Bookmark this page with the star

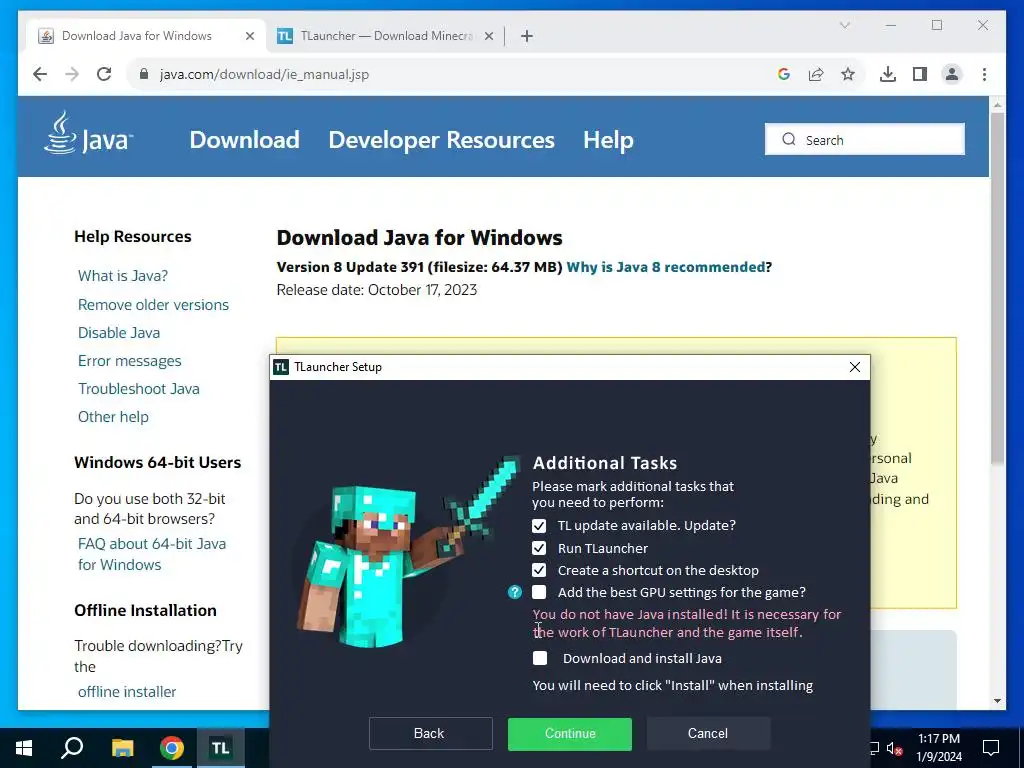[848, 74]
